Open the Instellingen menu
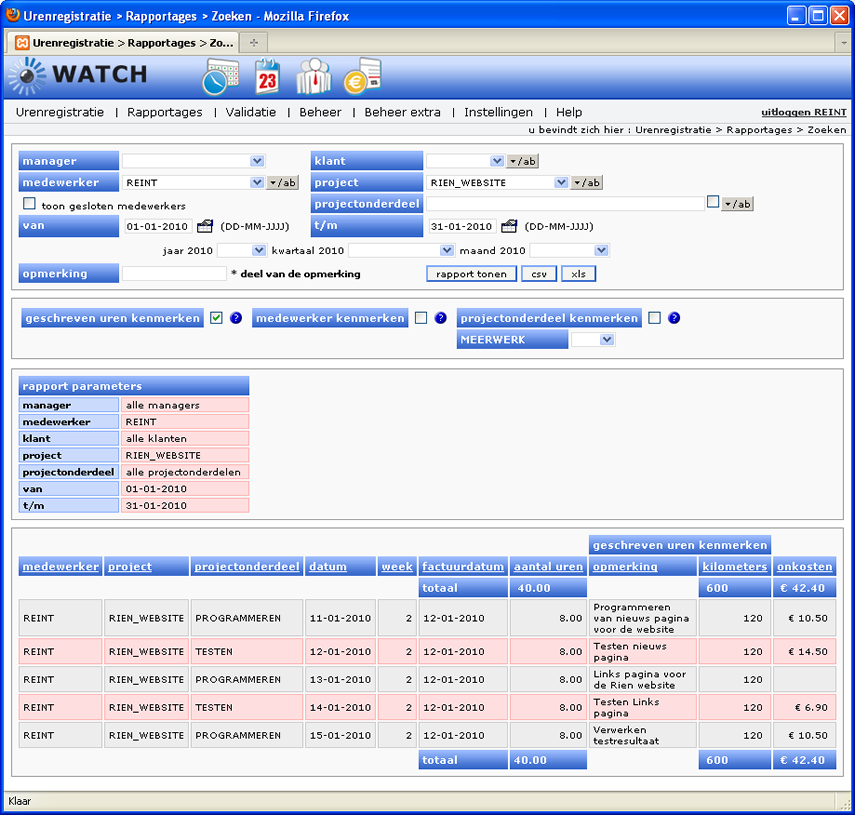The image size is (855, 815). tap(498, 112)
